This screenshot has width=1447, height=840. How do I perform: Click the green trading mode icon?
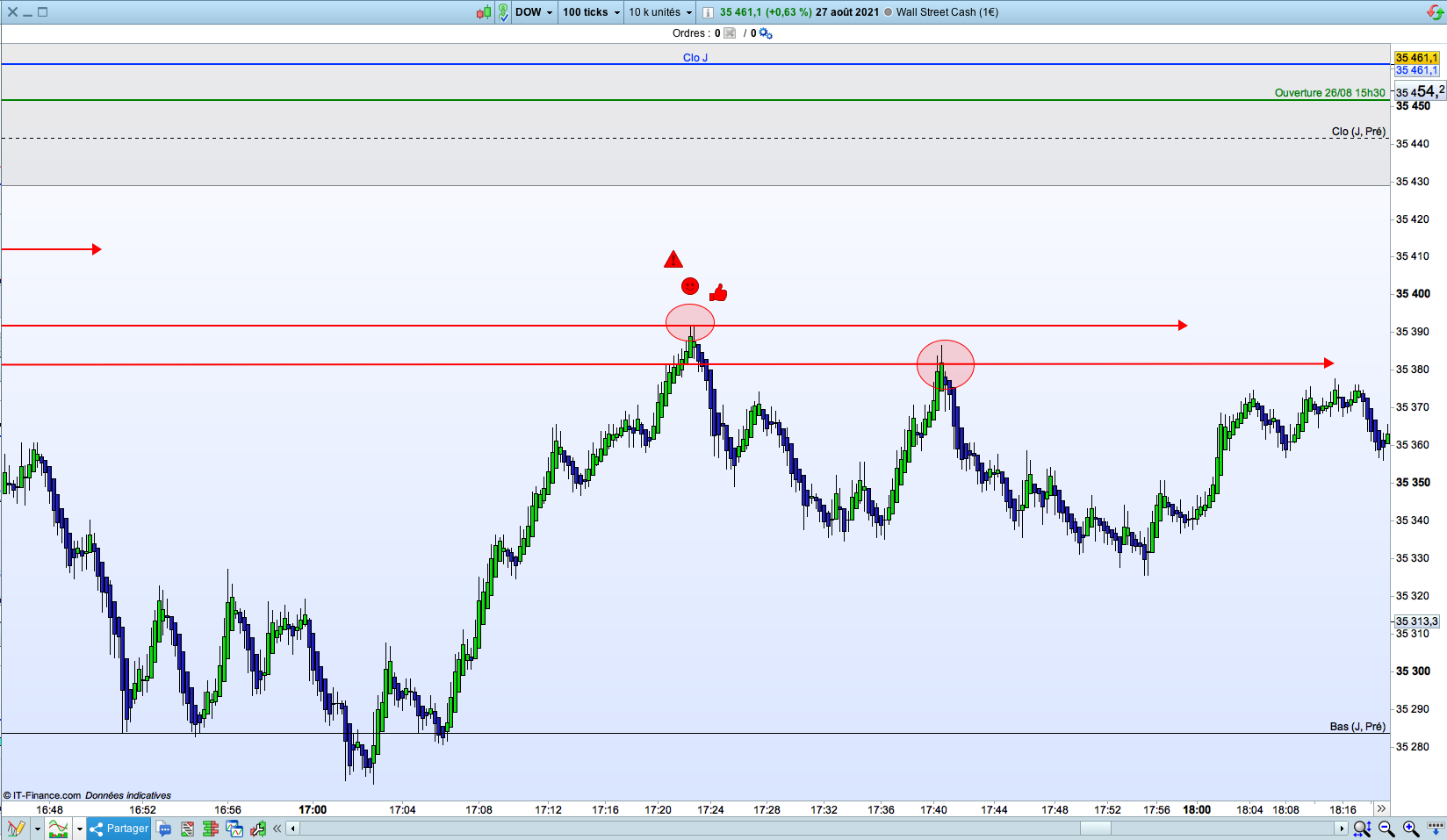[x=503, y=12]
